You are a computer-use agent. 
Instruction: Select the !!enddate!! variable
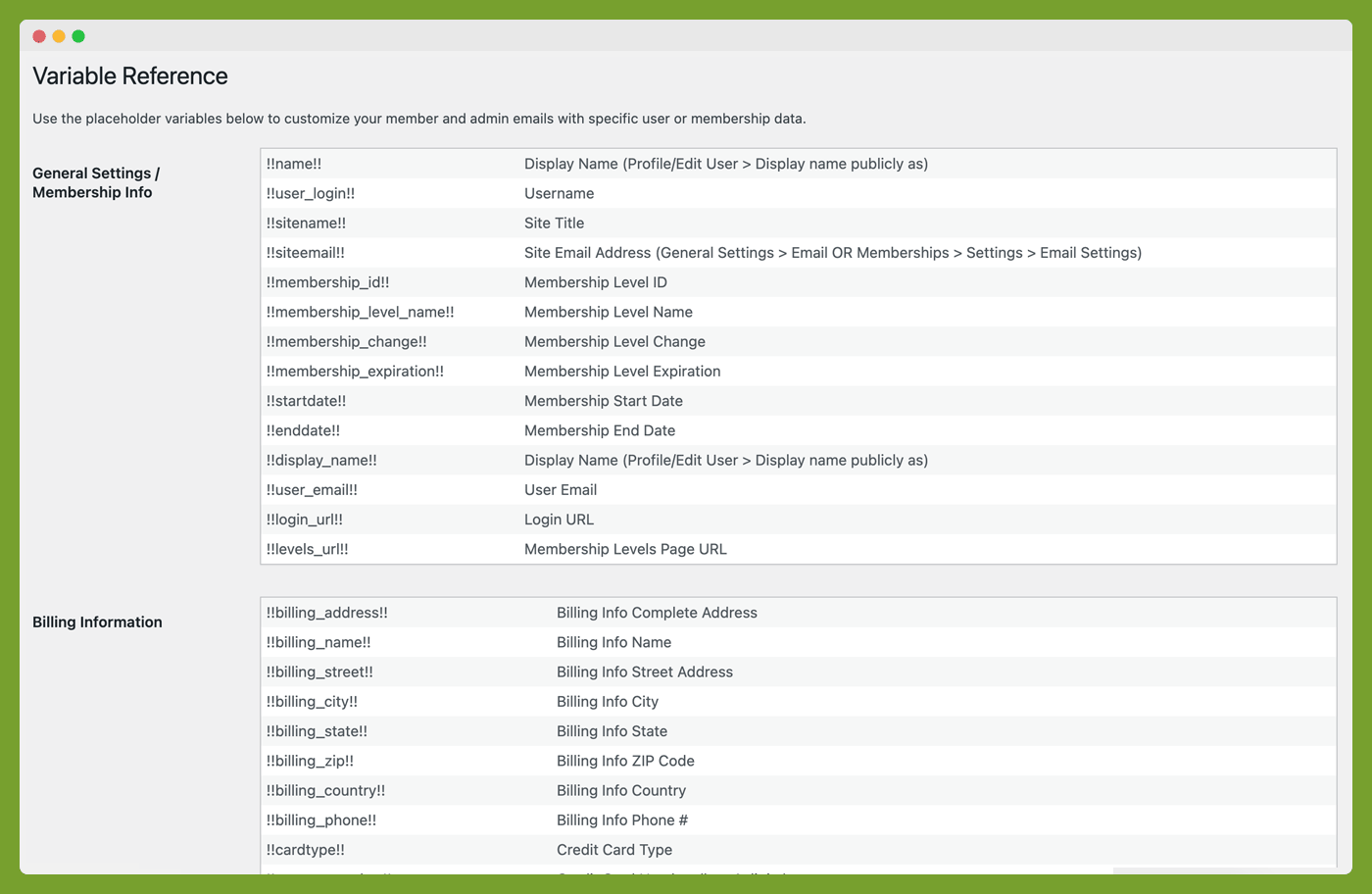(x=303, y=430)
